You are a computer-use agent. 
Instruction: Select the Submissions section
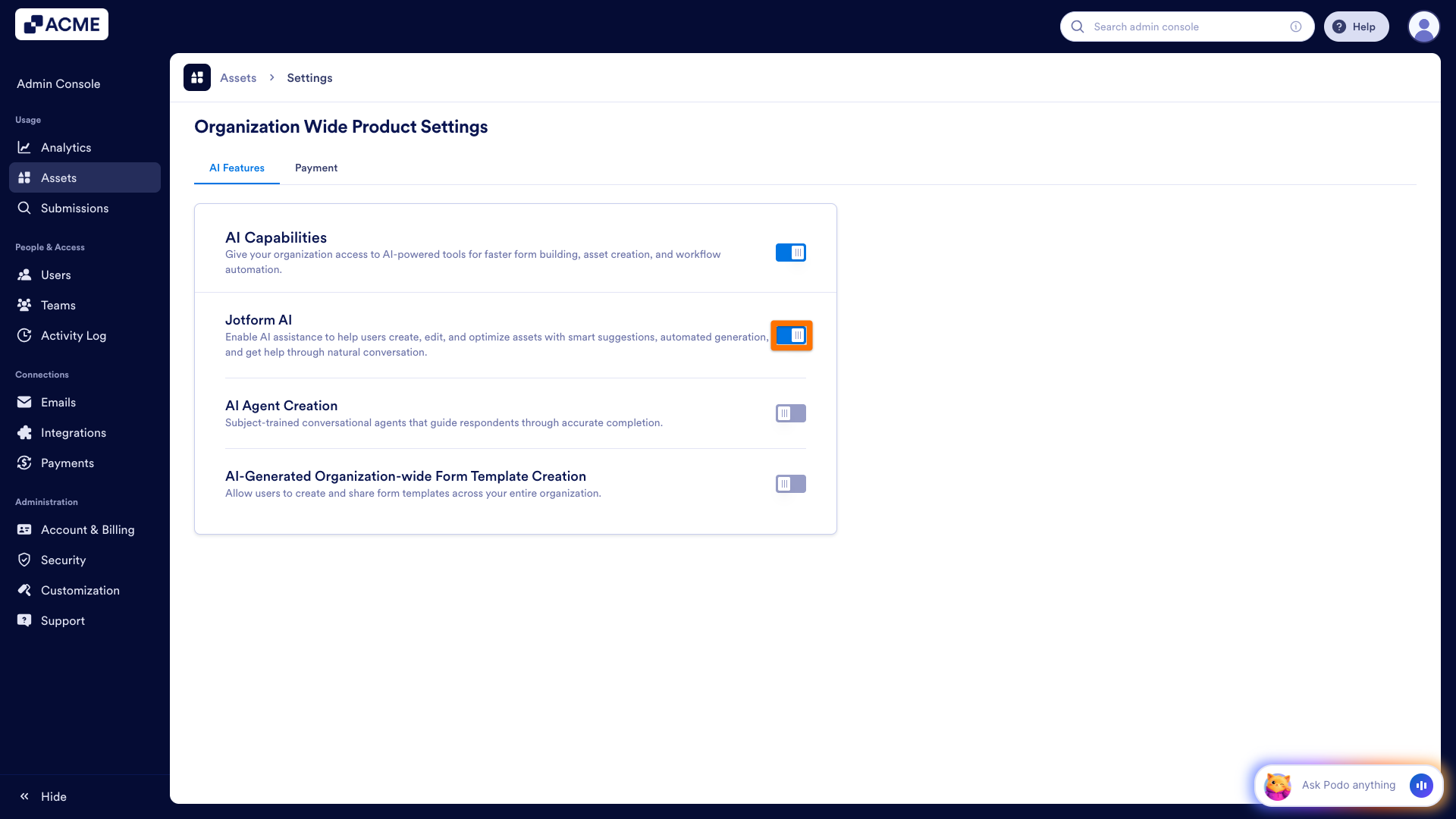point(74,208)
